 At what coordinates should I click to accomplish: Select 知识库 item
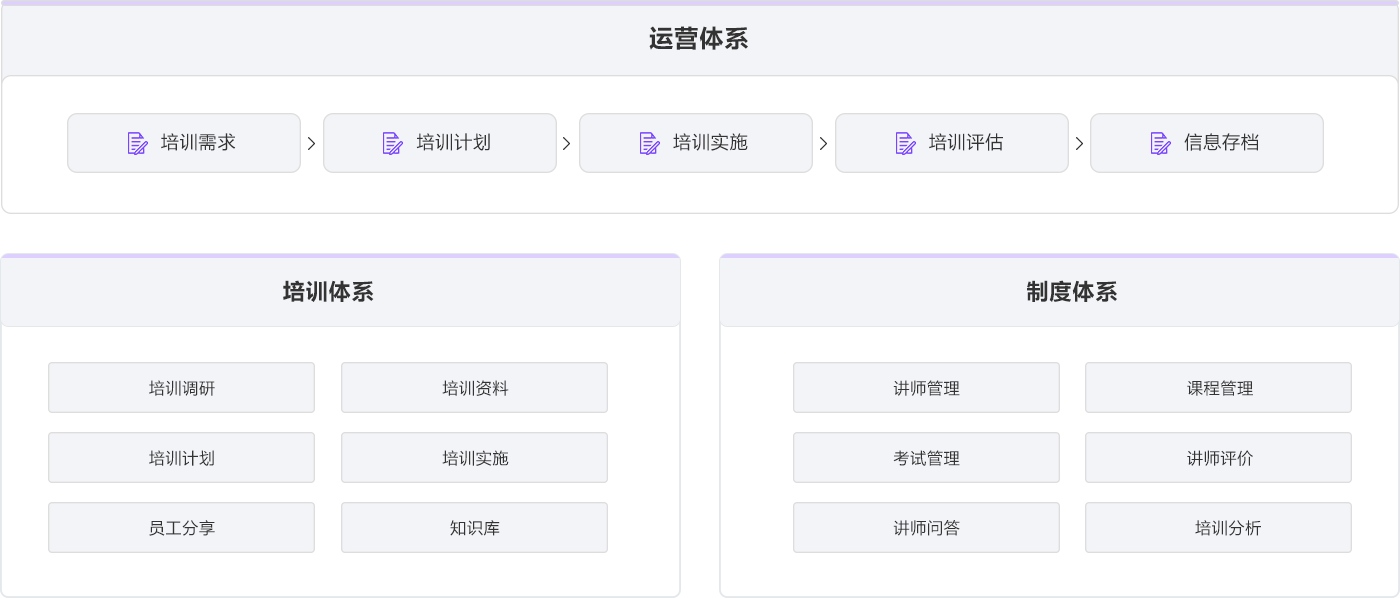[x=474, y=528]
